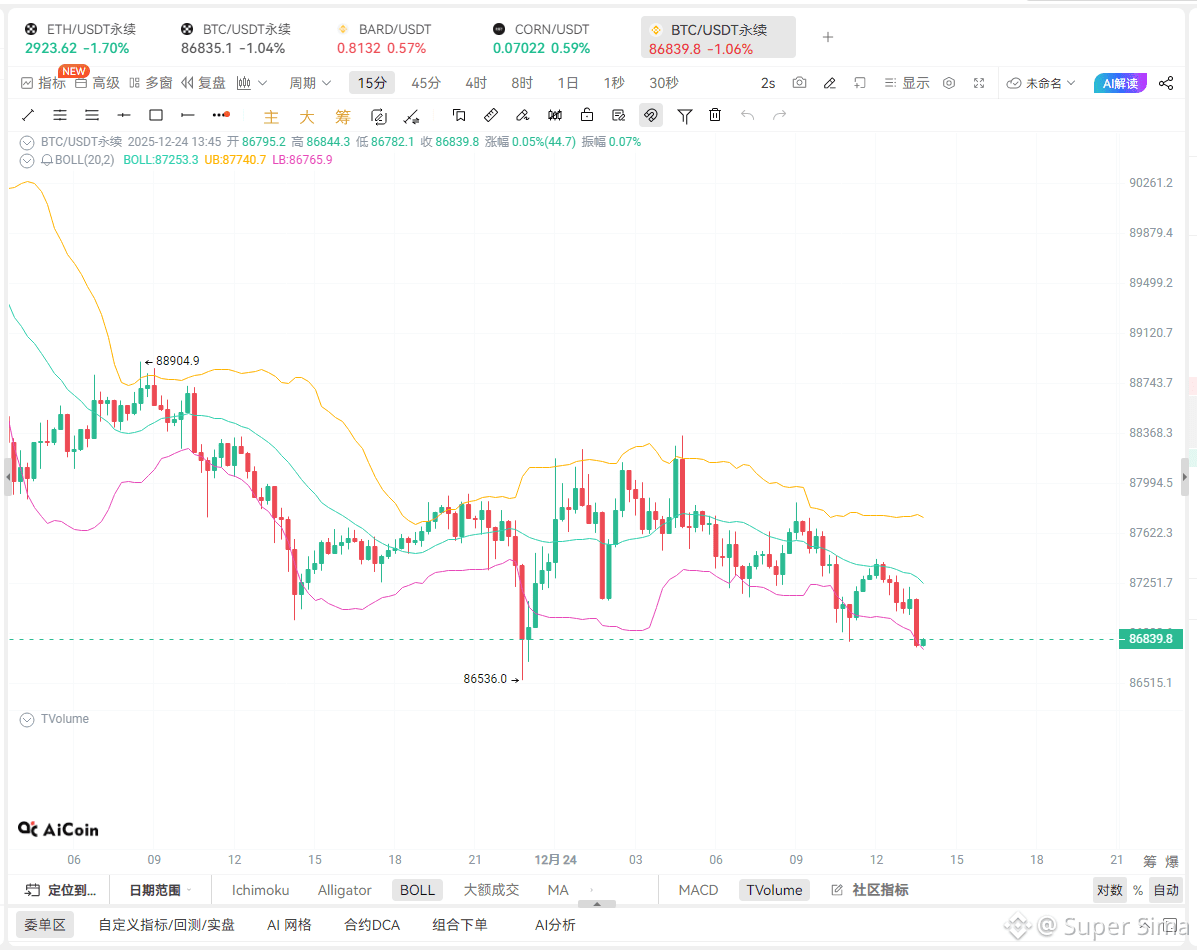Click the bookmark copy icon

pos(459,115)
